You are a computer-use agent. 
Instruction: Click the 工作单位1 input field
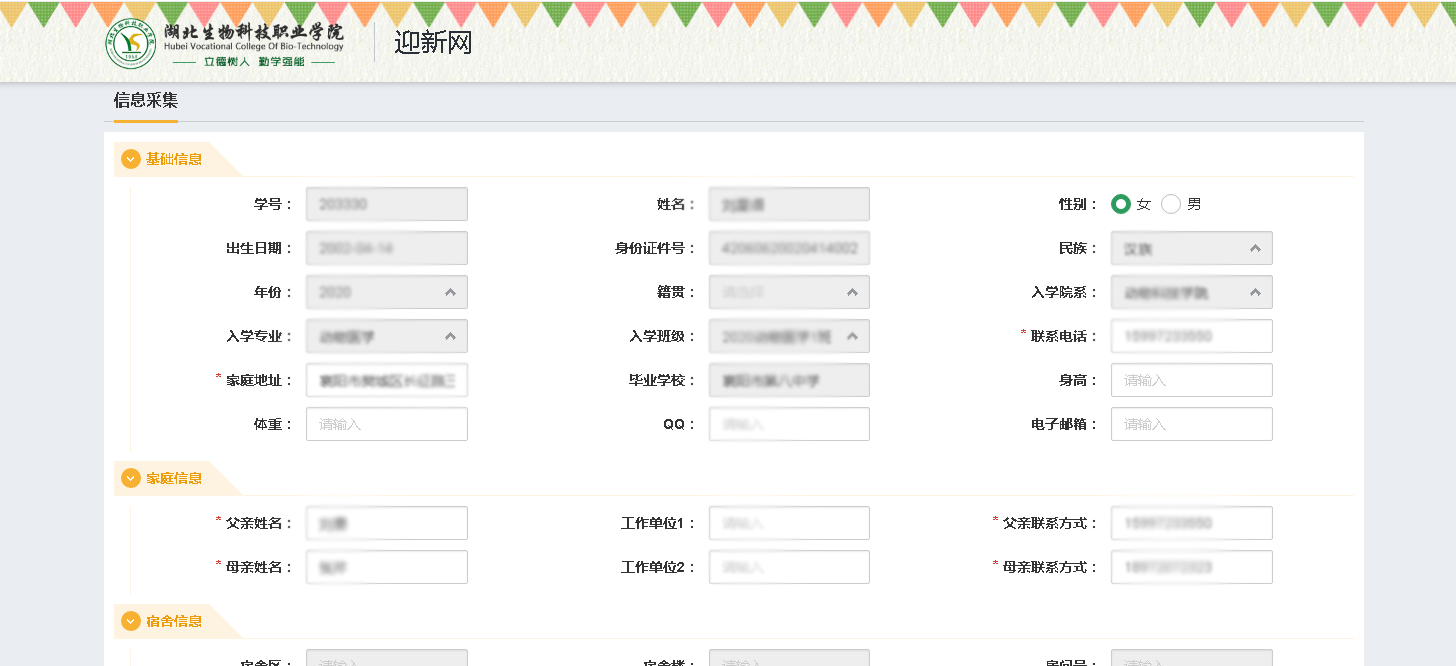point(788,523)
